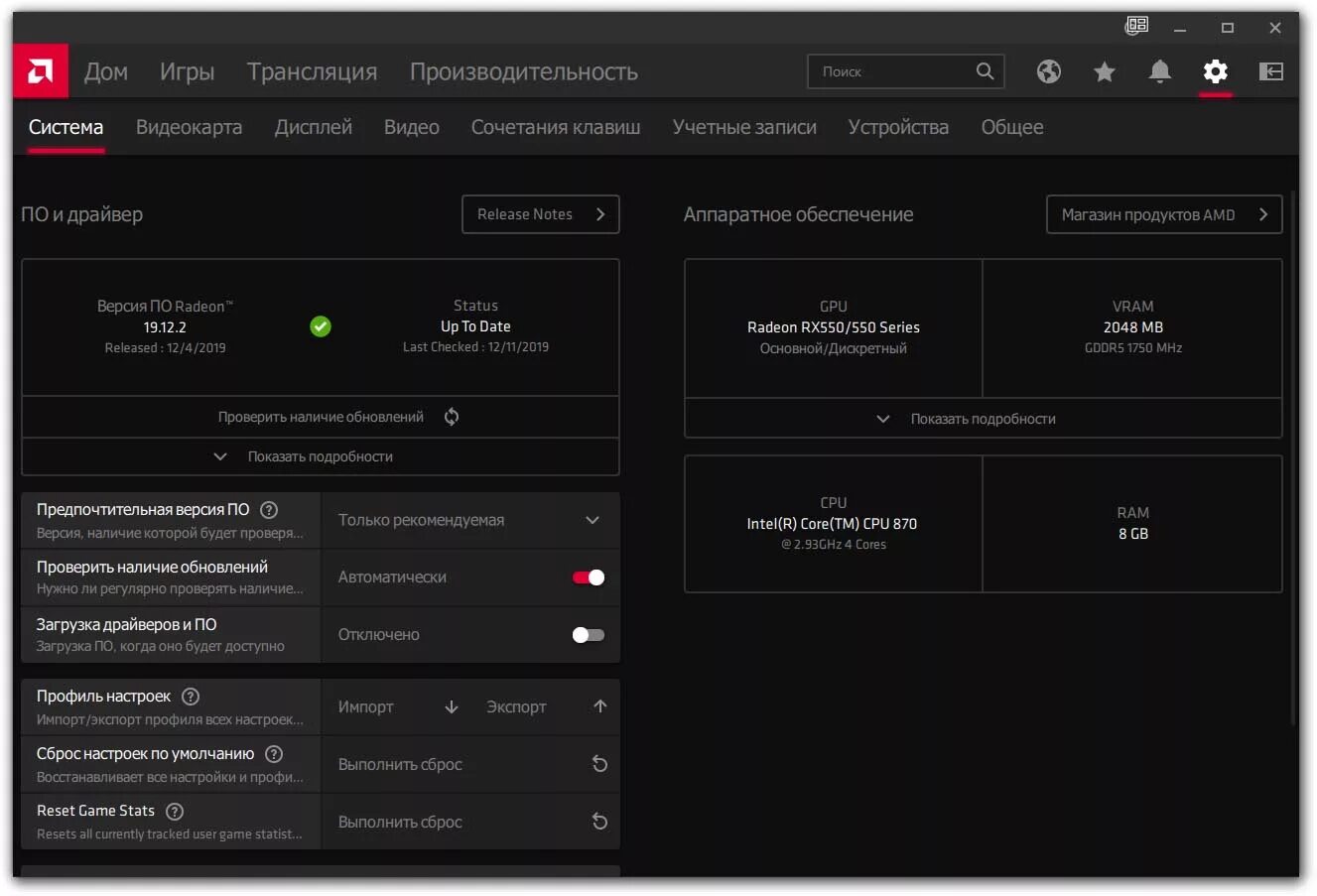Open Release Notes button
Viewport: 1317px width, 896px height.
click(541, 214)
